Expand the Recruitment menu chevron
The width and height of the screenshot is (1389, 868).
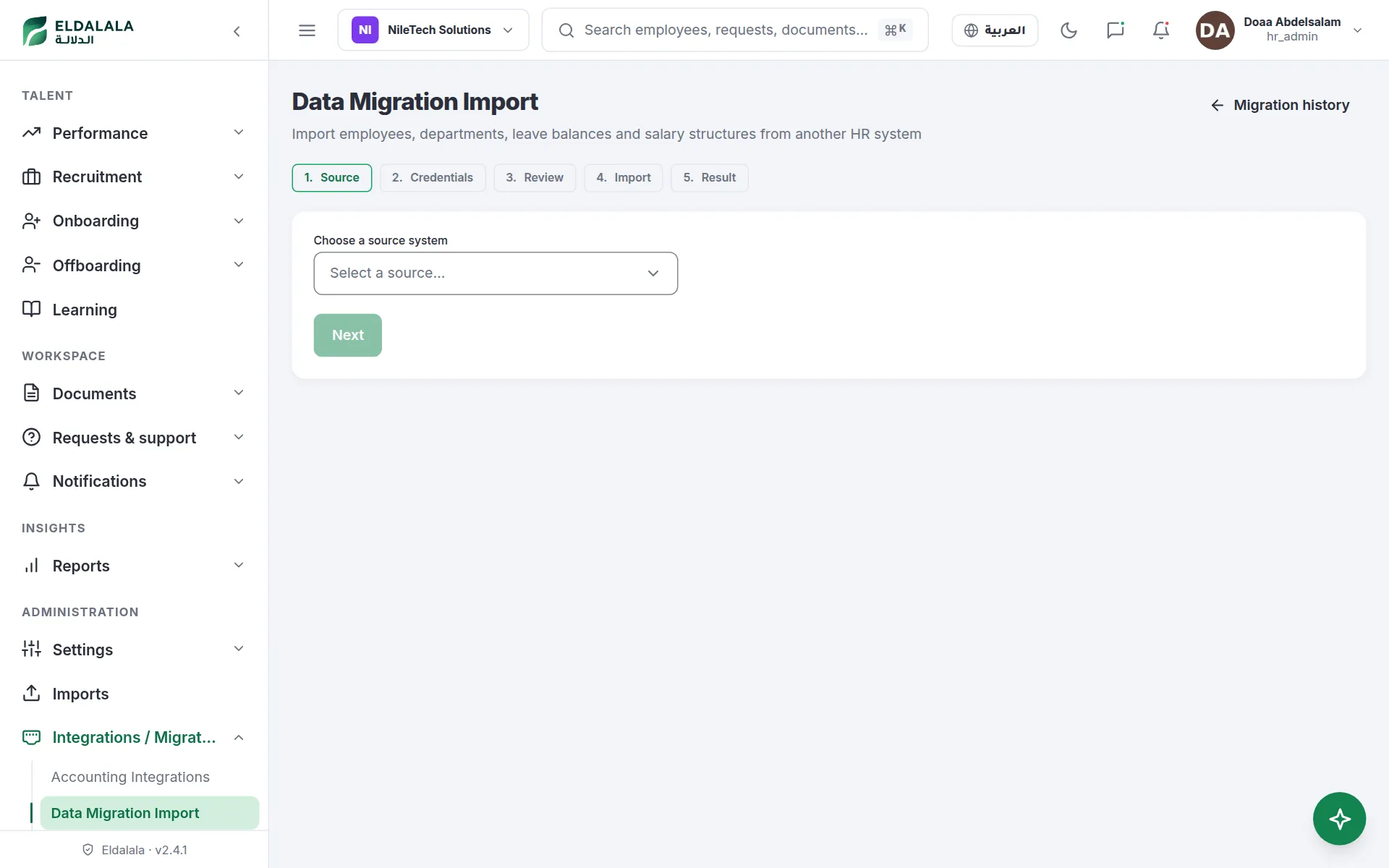pyautogui.click(x=239, y=176)
